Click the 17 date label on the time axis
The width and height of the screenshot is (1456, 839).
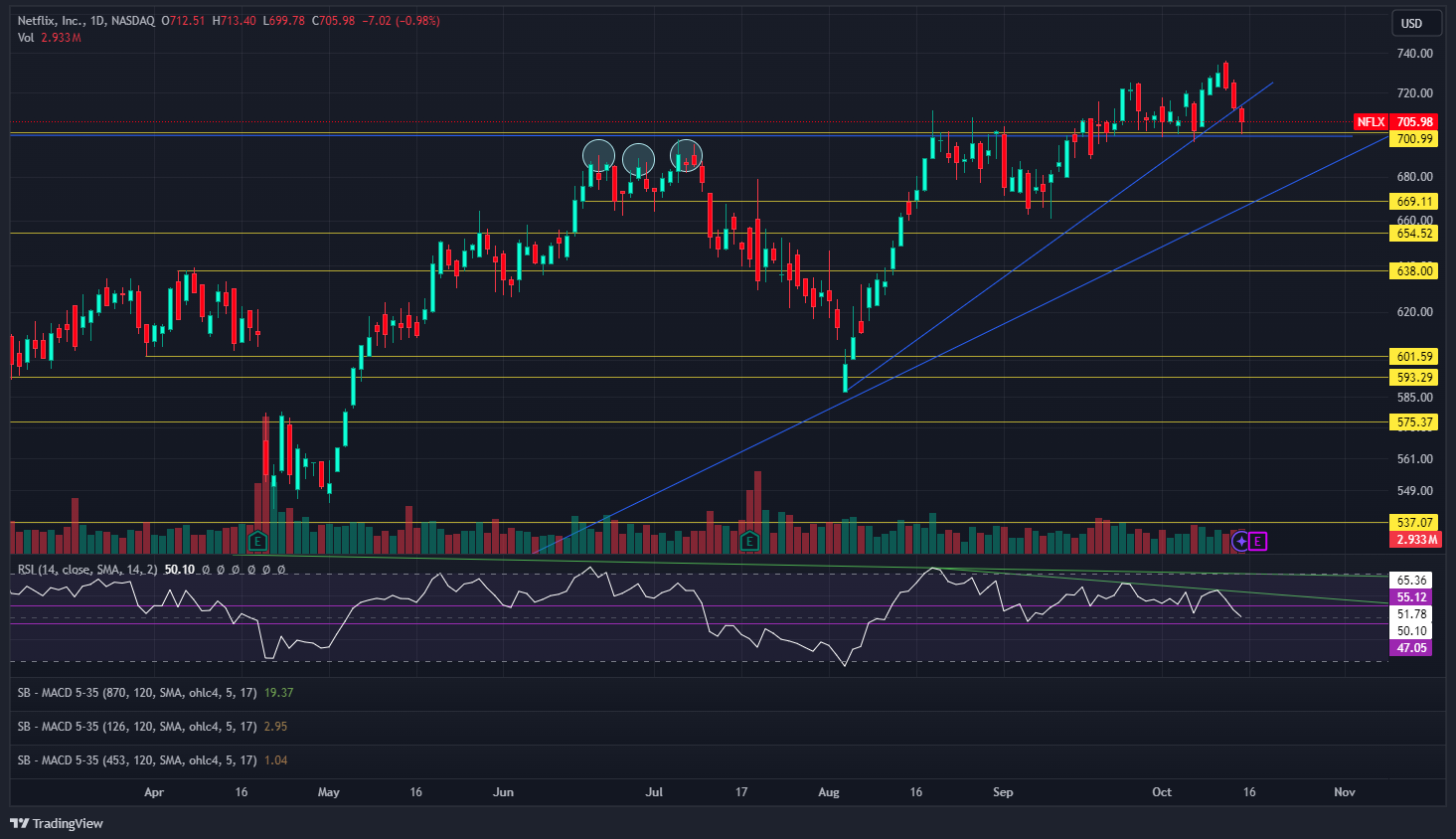click(x=741, y=792)
